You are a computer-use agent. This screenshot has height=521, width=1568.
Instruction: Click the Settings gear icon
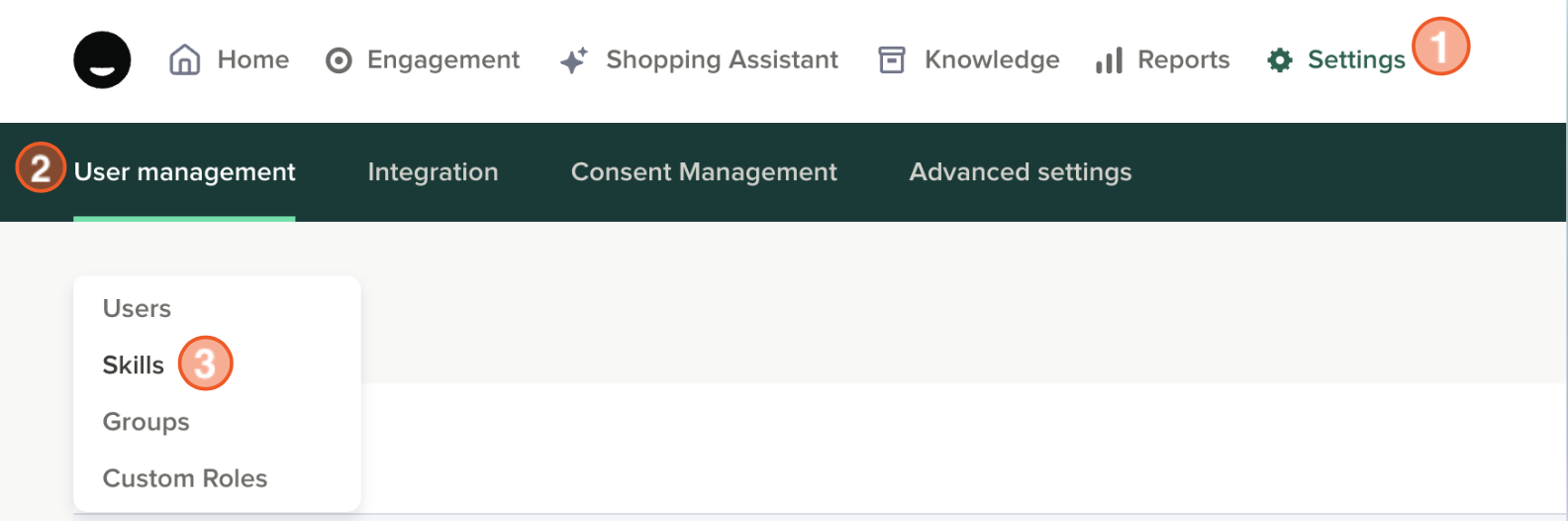point(1280,60)
